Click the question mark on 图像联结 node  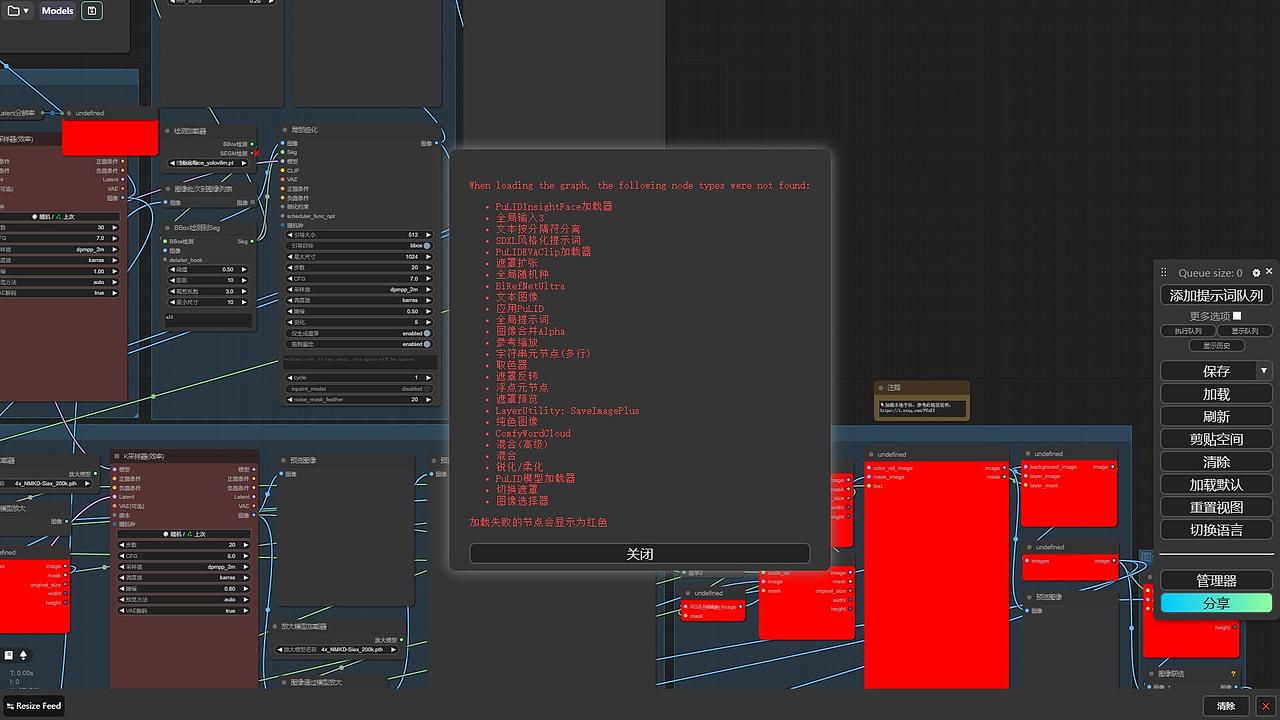[1233, 674]
